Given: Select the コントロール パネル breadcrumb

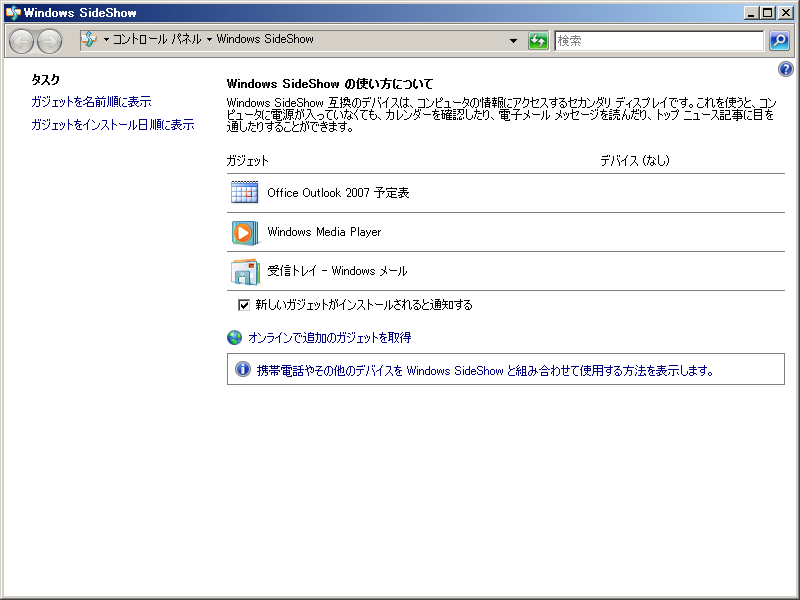Looking at the screenshot, I should (157, 39).
